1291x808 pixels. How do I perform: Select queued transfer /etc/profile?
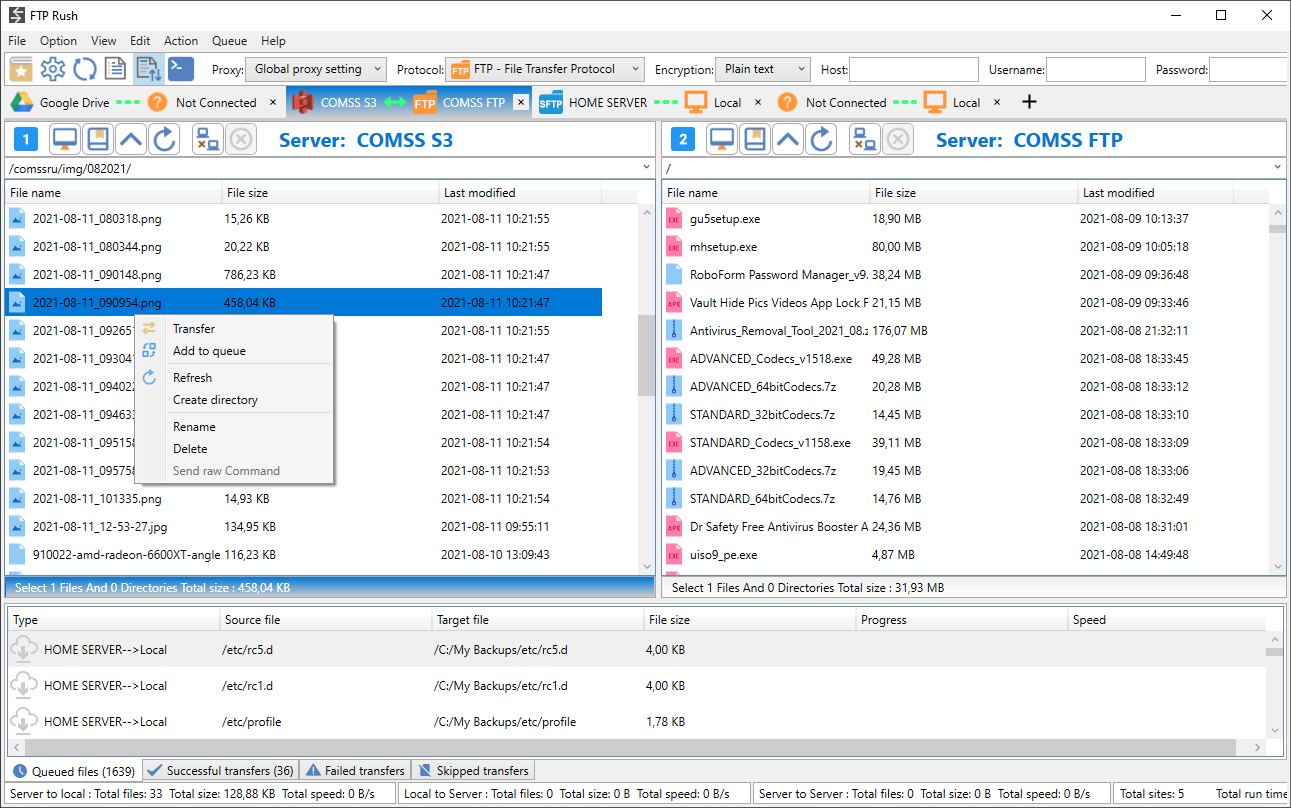pyautogui.click(x=636, y=722)
